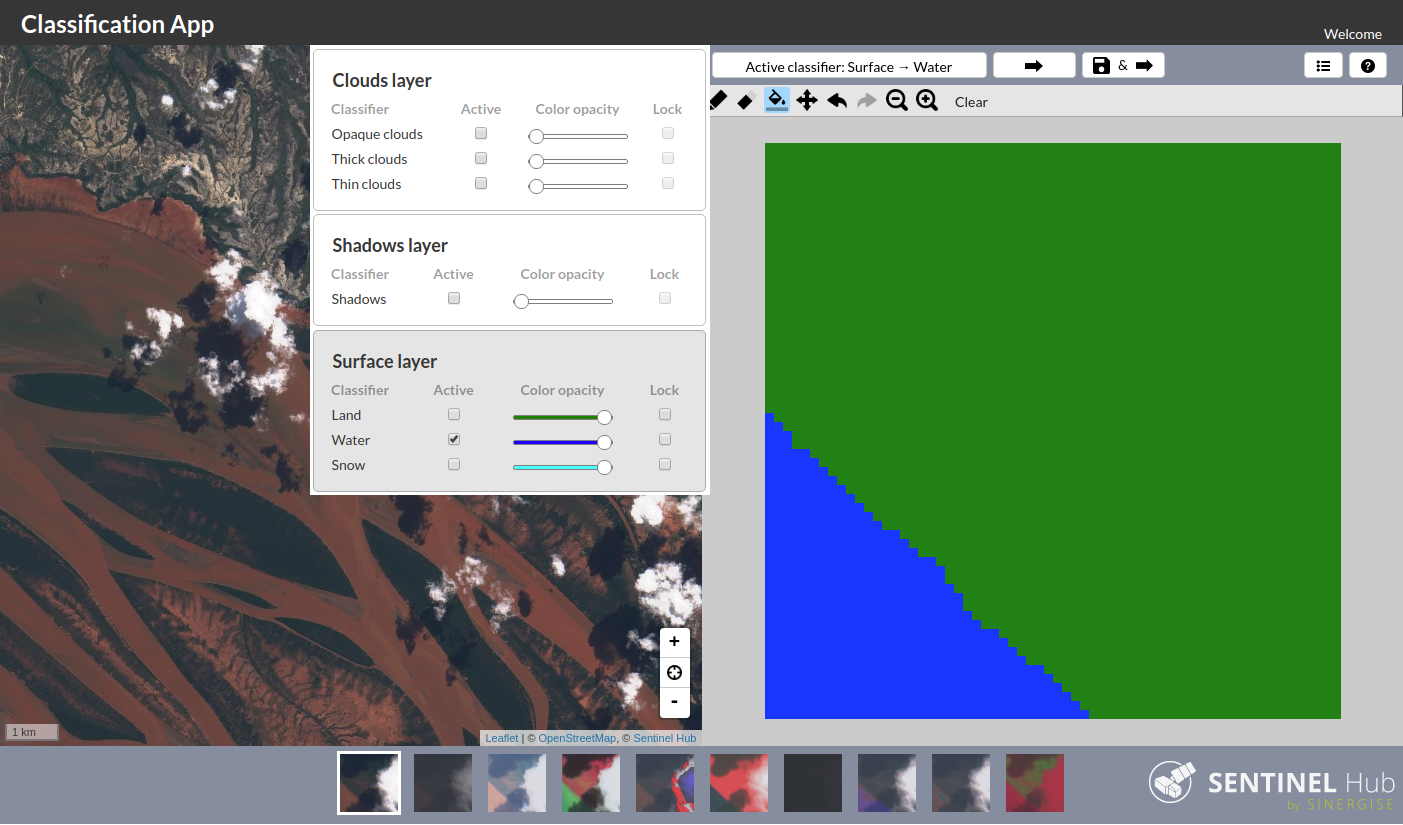Select the paint bucket fill tool

click(777, 100)
